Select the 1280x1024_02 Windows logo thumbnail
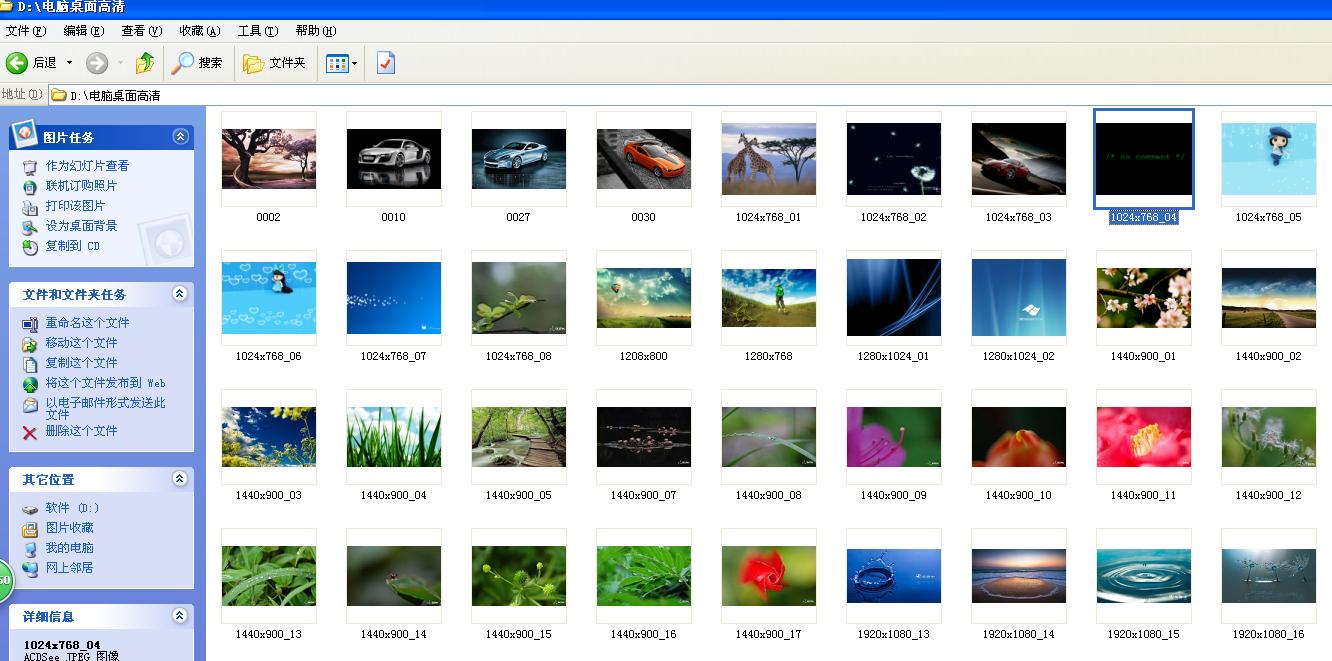 click(x=1018, y=298)
